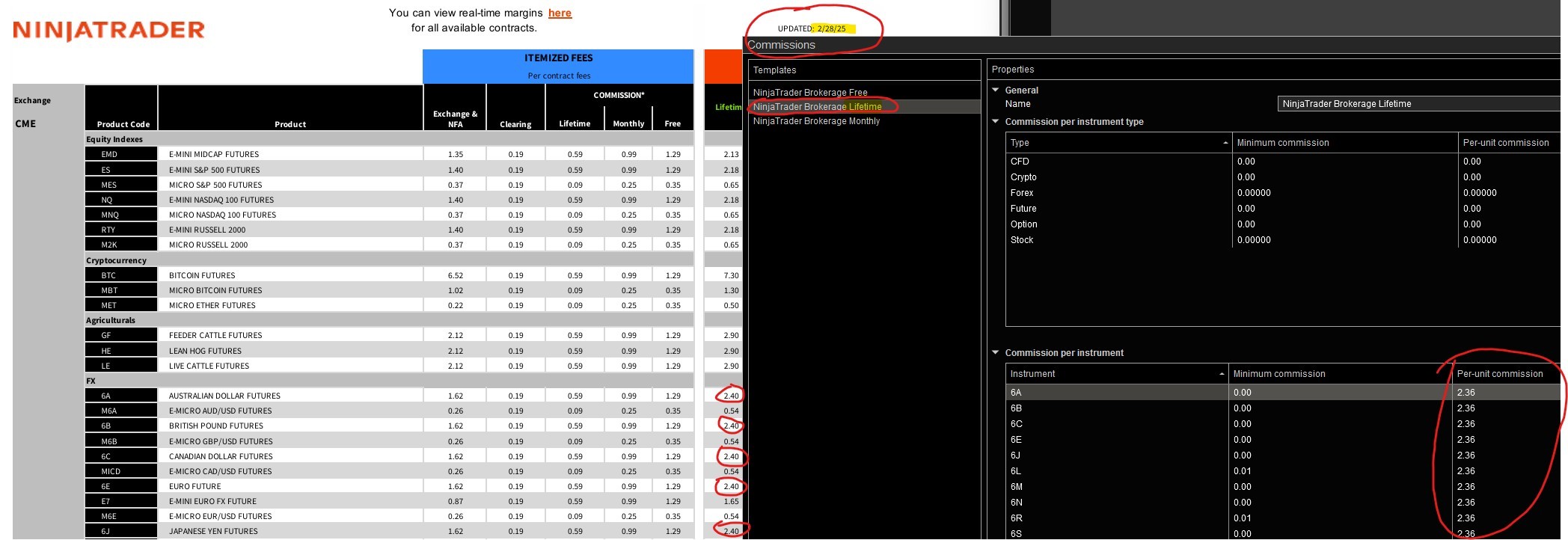
Task: Click the MICD product code cell
Action: pos(121,471)
